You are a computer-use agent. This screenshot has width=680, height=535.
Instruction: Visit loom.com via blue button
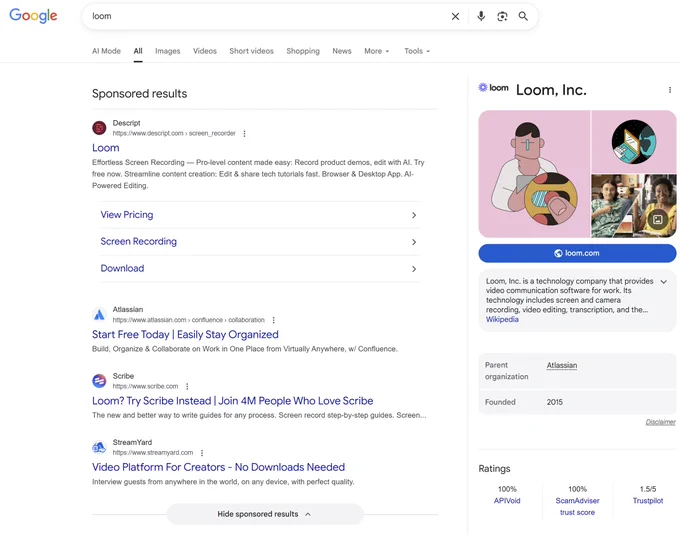pos(577,253)
